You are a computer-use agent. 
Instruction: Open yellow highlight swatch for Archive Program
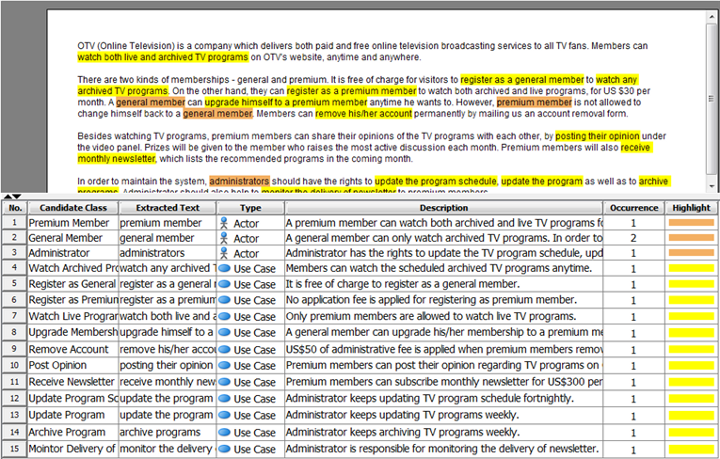pyautogui.click(x=692, y=432)
